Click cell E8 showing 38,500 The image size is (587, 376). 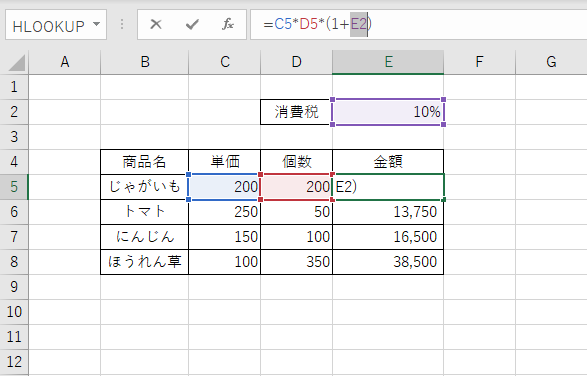(x=388, y=262)
